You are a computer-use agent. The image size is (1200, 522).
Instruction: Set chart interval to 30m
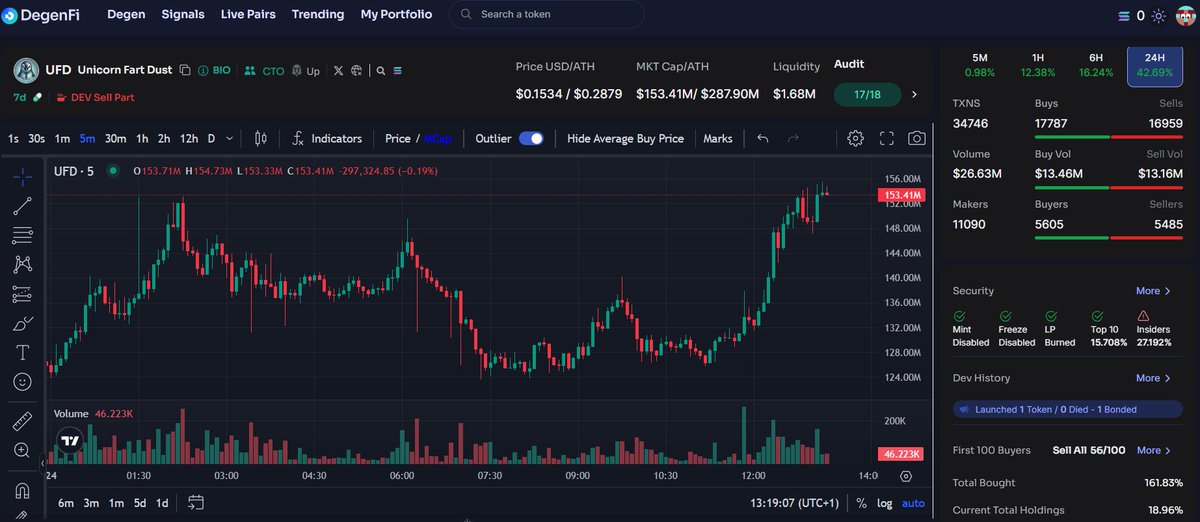(x=116, y=138)
